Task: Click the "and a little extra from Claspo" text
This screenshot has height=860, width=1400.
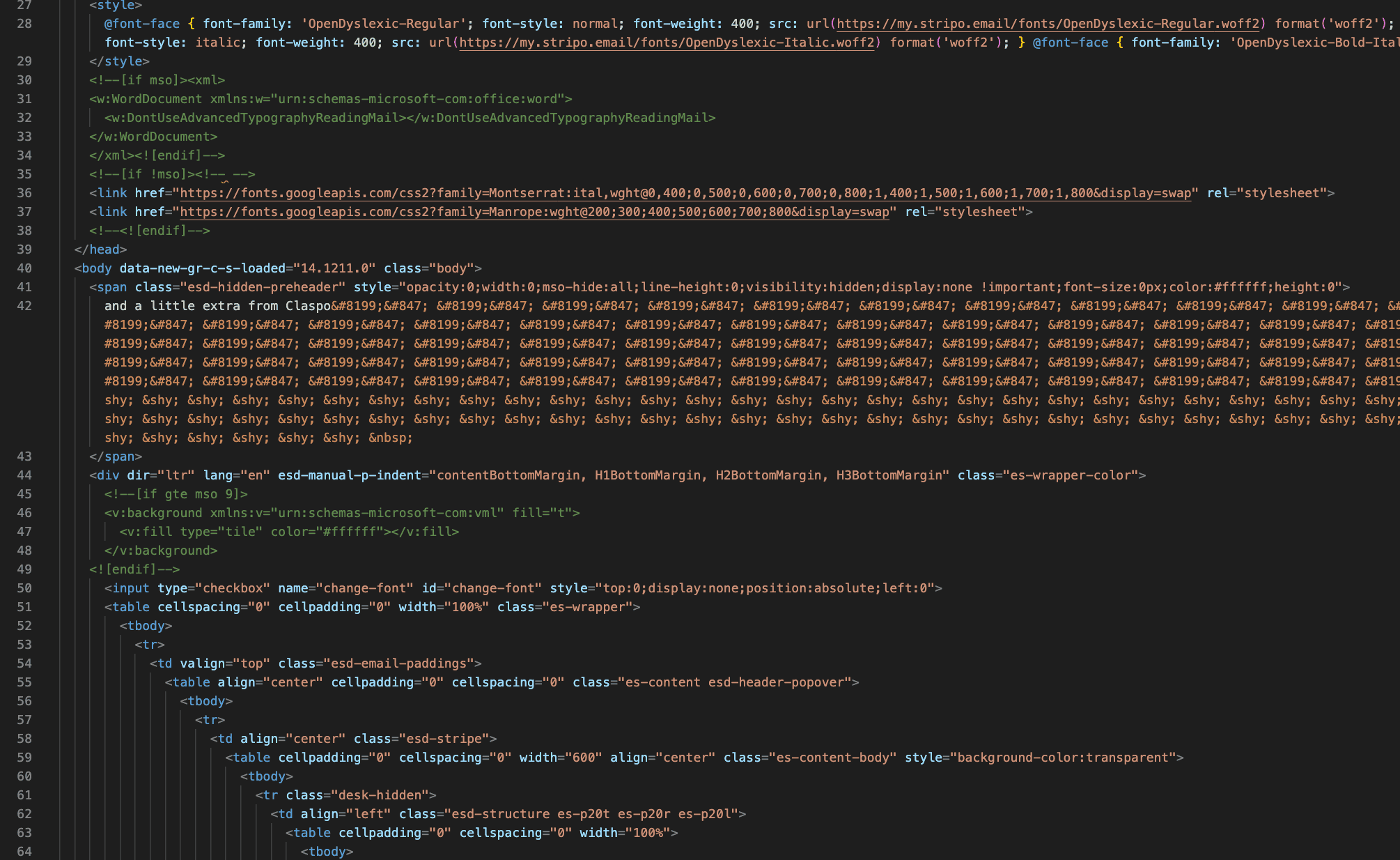Action: tap(217, 306)
